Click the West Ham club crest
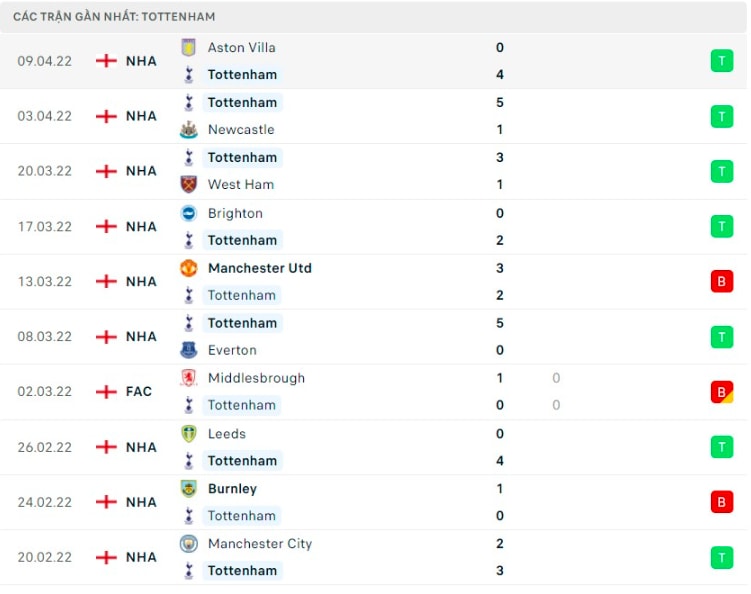Screen dimensions: 751x594 (x=189, y=184)
